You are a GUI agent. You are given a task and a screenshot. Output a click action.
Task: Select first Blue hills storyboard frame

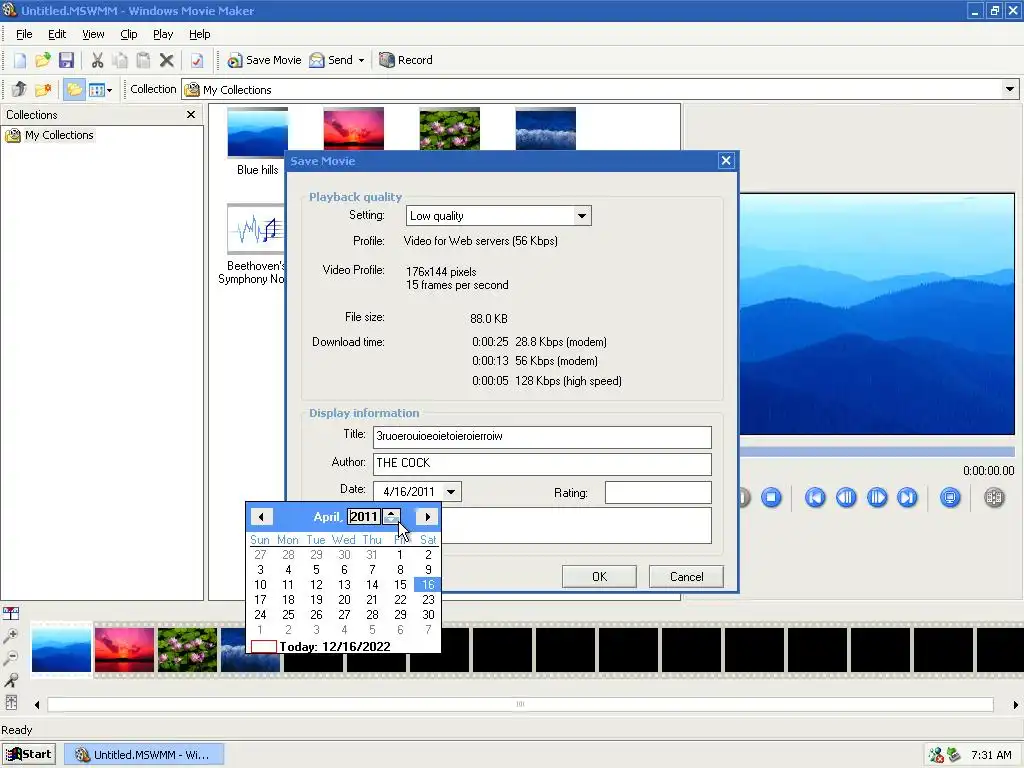[x=61, y=650]
